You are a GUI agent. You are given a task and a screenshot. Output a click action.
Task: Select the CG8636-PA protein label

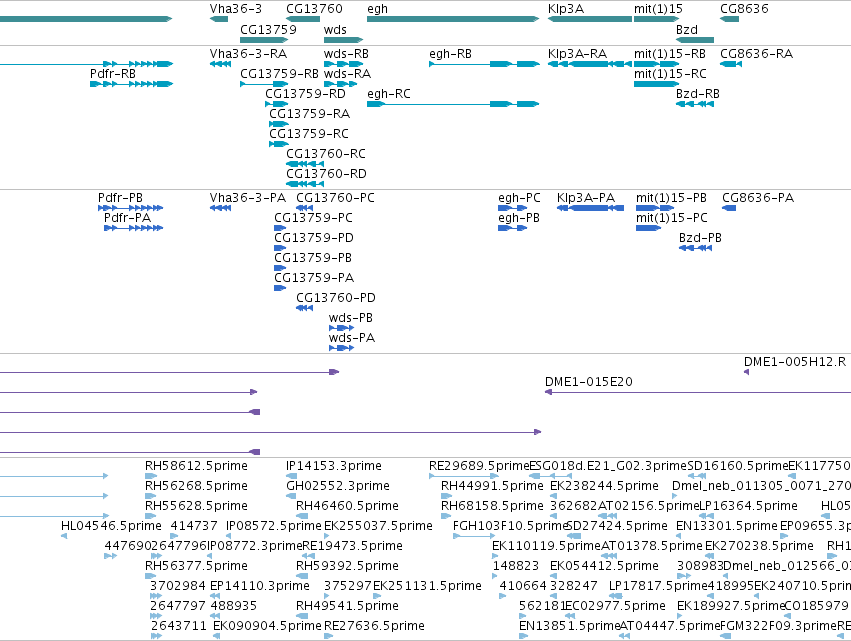758,198
